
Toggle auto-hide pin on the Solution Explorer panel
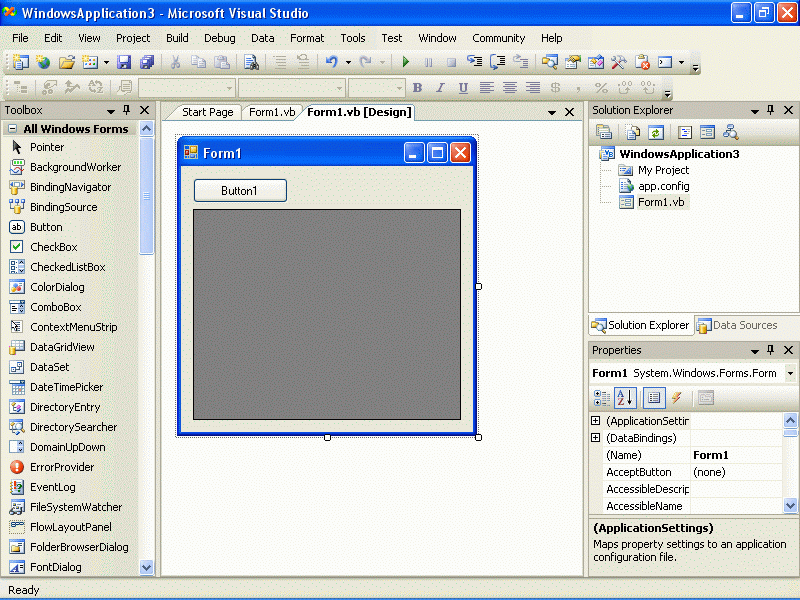[x=770, y=110]
